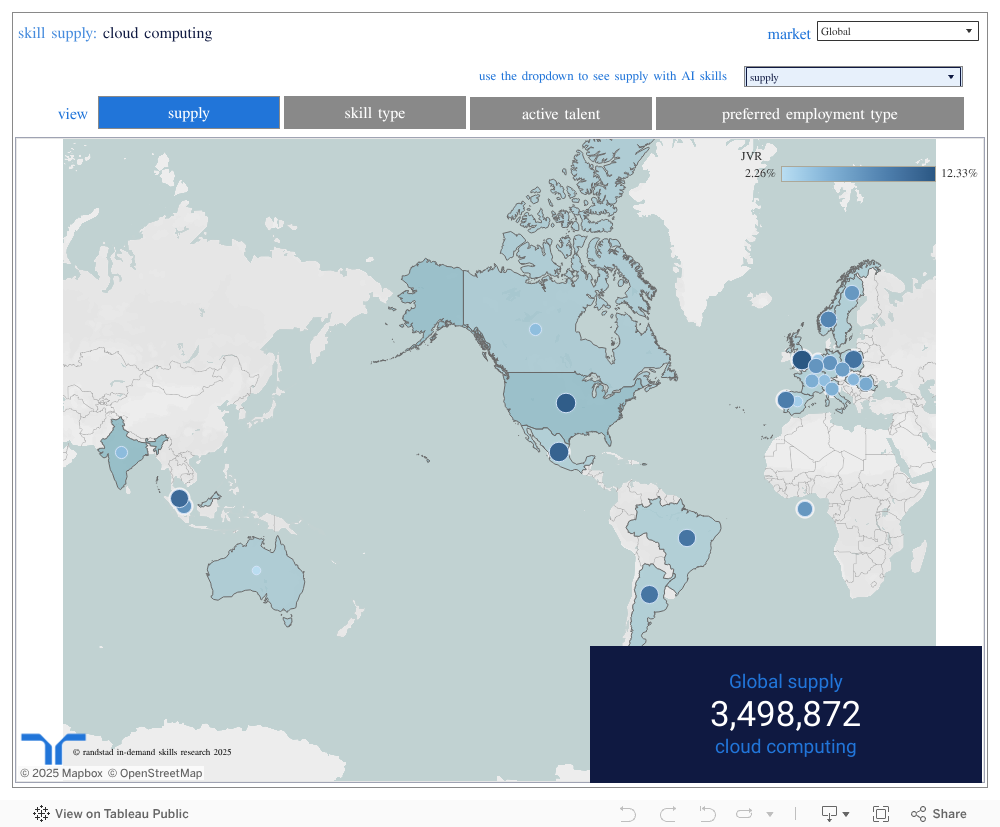Click the supply tab button
Image resolution: width=1000 pixels, height=827 pixels.
tap(188, 113)
